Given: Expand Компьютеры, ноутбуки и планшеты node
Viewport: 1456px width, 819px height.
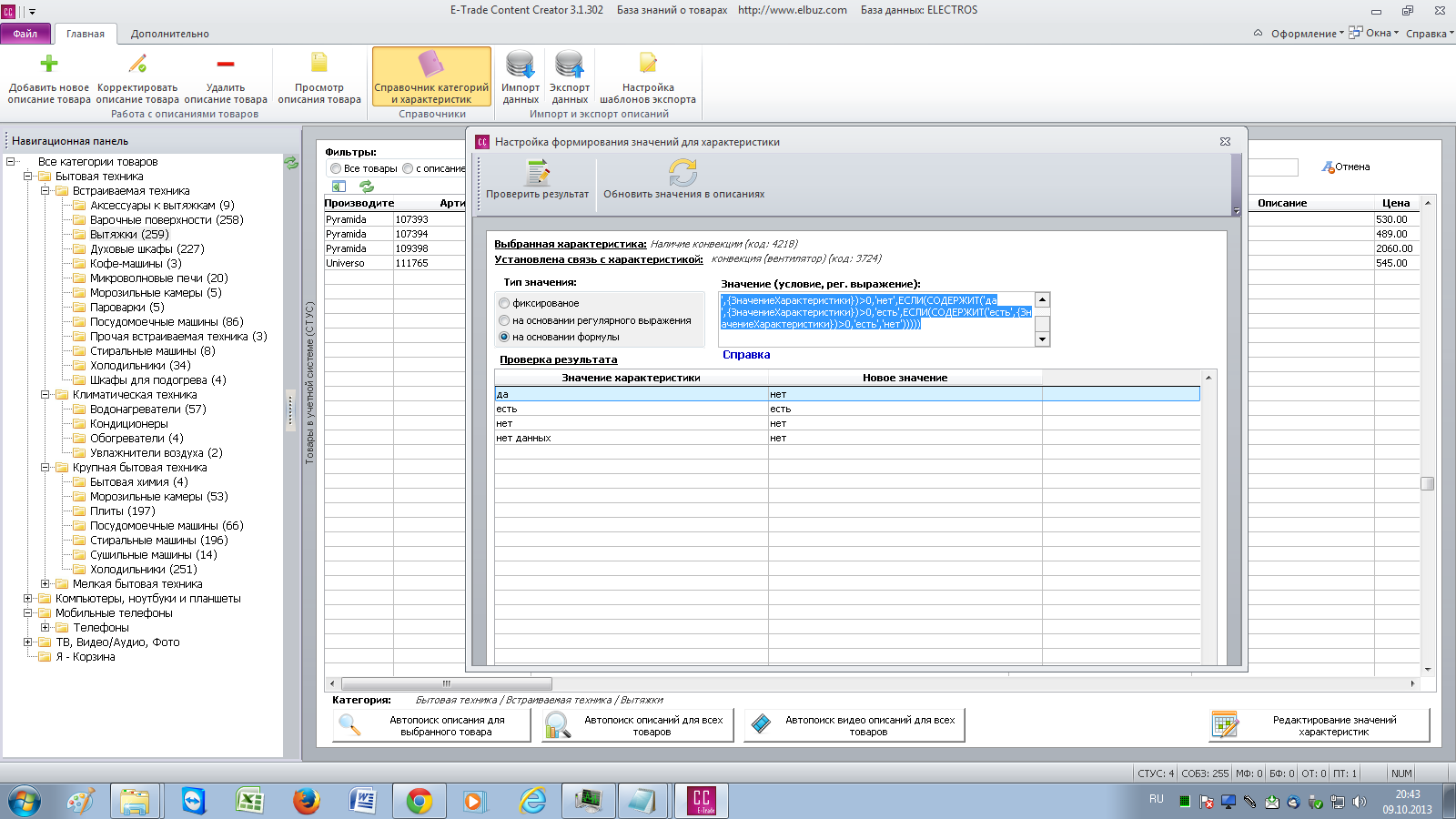Looking at the screenshot, I should pos(27,599).
